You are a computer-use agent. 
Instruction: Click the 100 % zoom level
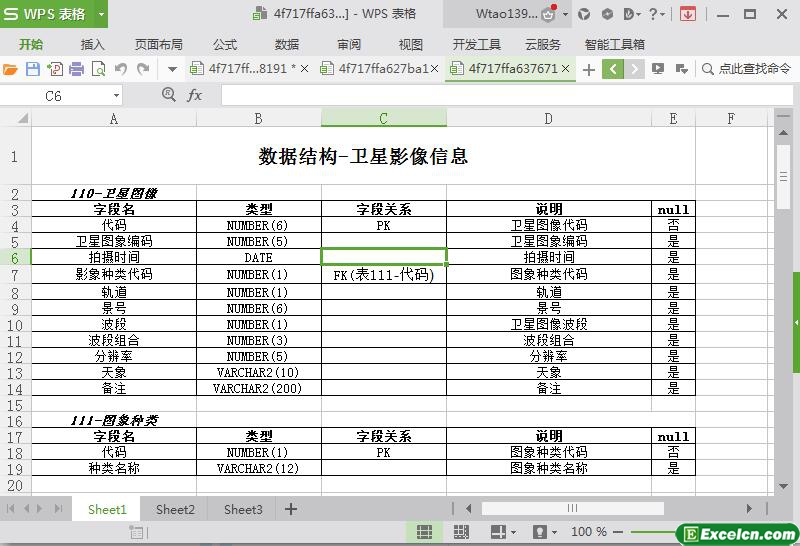point(589,532)
